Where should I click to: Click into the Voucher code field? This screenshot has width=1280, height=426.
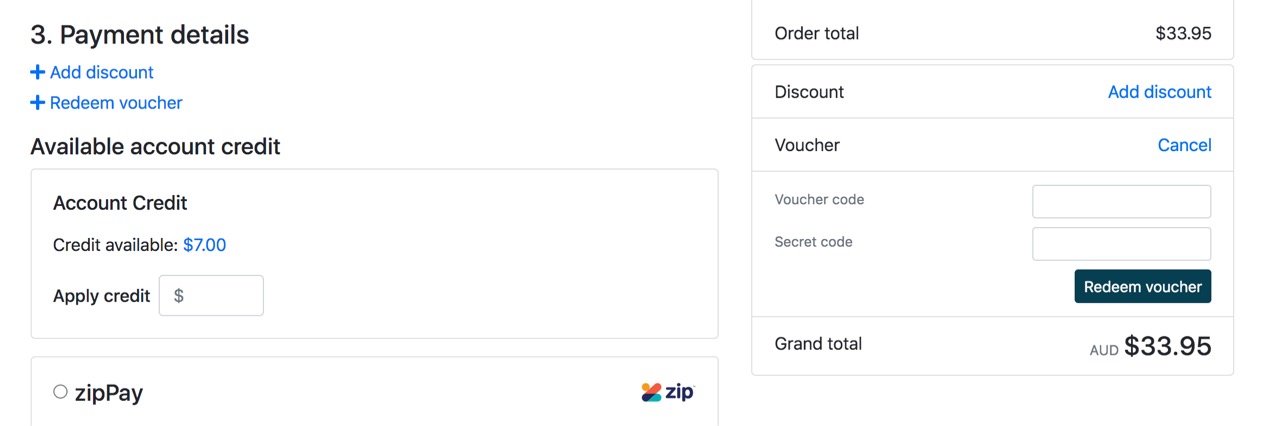tap(1122, 201)
